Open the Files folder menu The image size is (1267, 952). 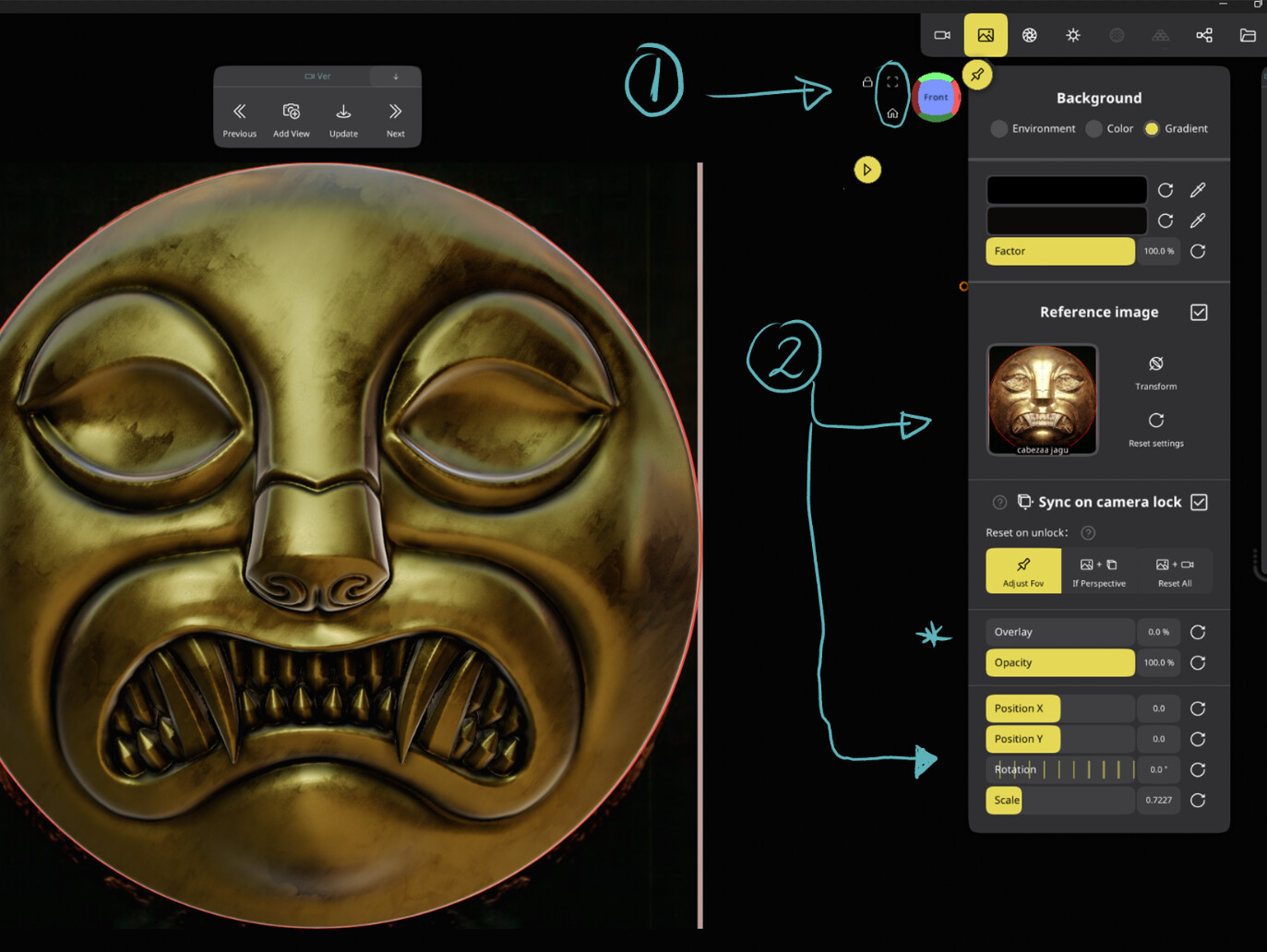[x=1248, y=35]
